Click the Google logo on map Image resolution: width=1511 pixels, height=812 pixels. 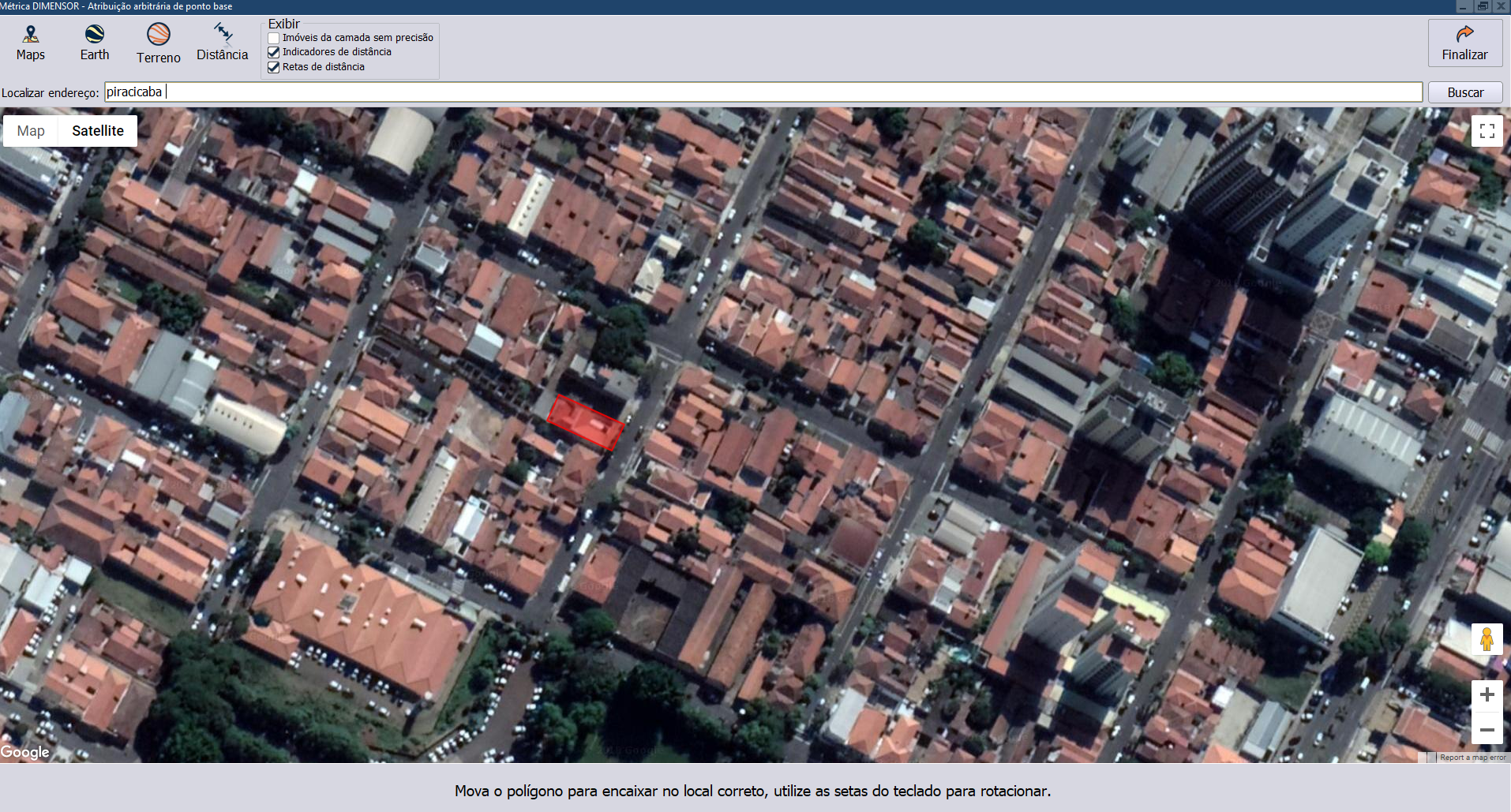click(x=25, y=752)
